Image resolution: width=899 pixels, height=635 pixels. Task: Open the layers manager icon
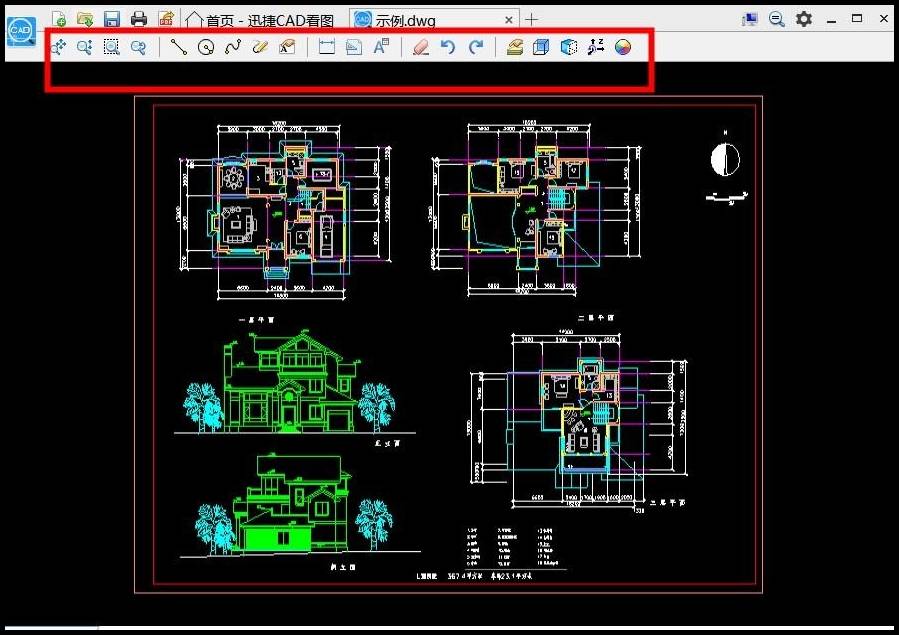point(514,47)
